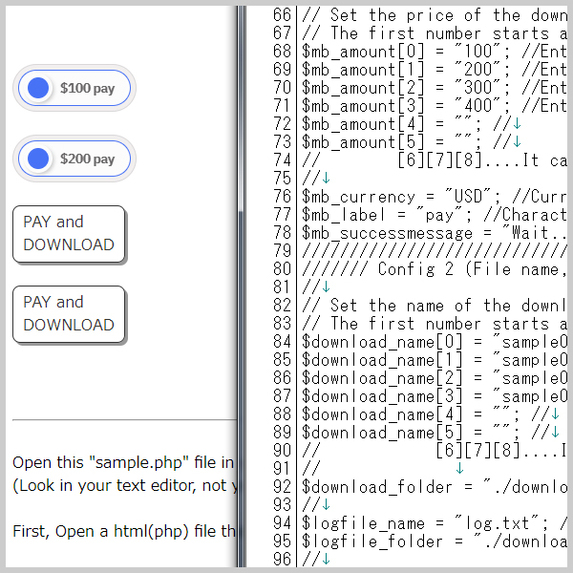
Task: Click code line 68 with $mb_amount[0]
Action: [x=434, y=51]
